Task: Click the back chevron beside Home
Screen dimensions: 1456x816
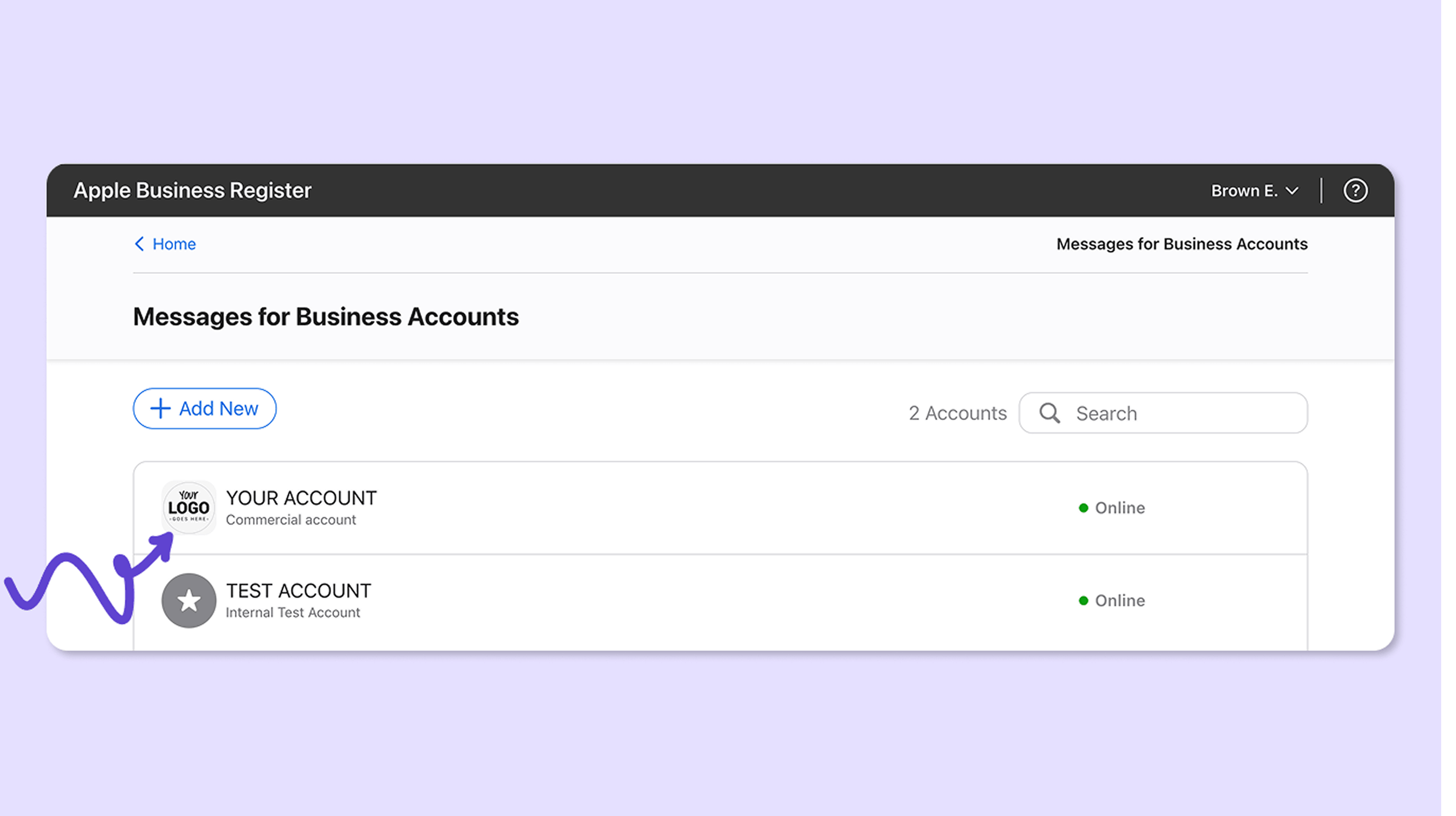Action: (139, 244)
